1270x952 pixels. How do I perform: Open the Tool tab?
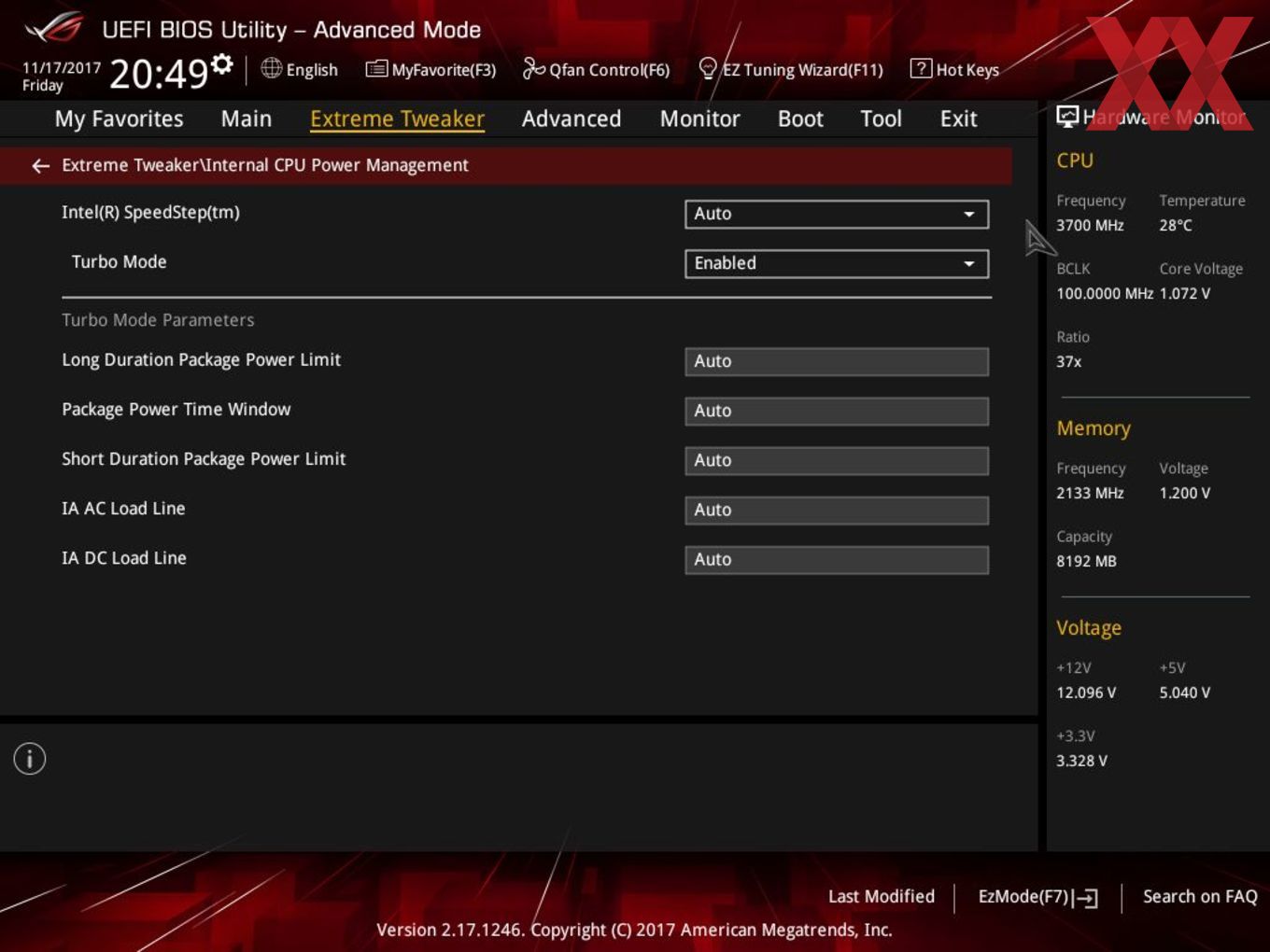tap(881, 119)
